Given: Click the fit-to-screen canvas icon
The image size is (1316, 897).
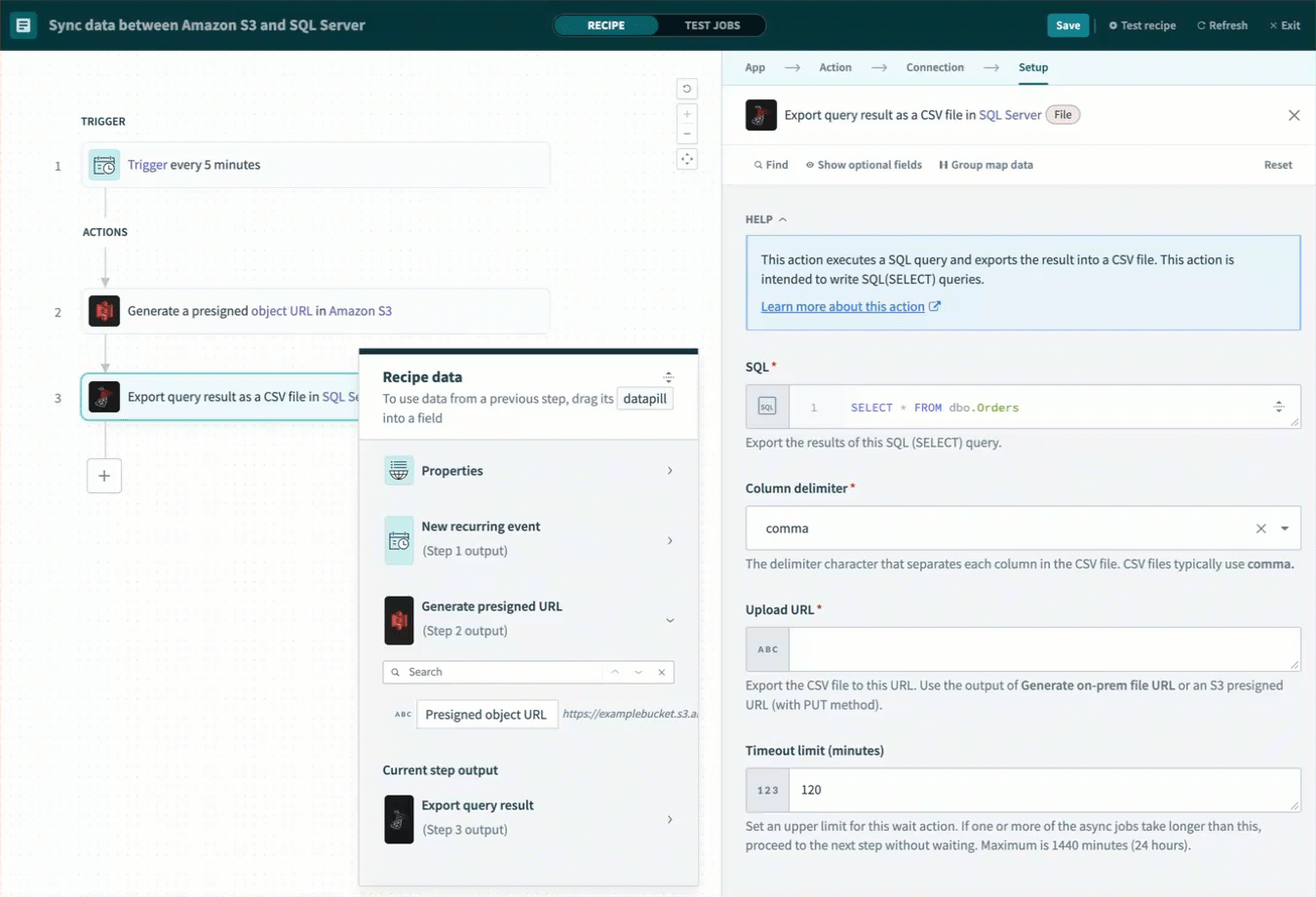Looking at the screenshot, I should coord(687,160).
